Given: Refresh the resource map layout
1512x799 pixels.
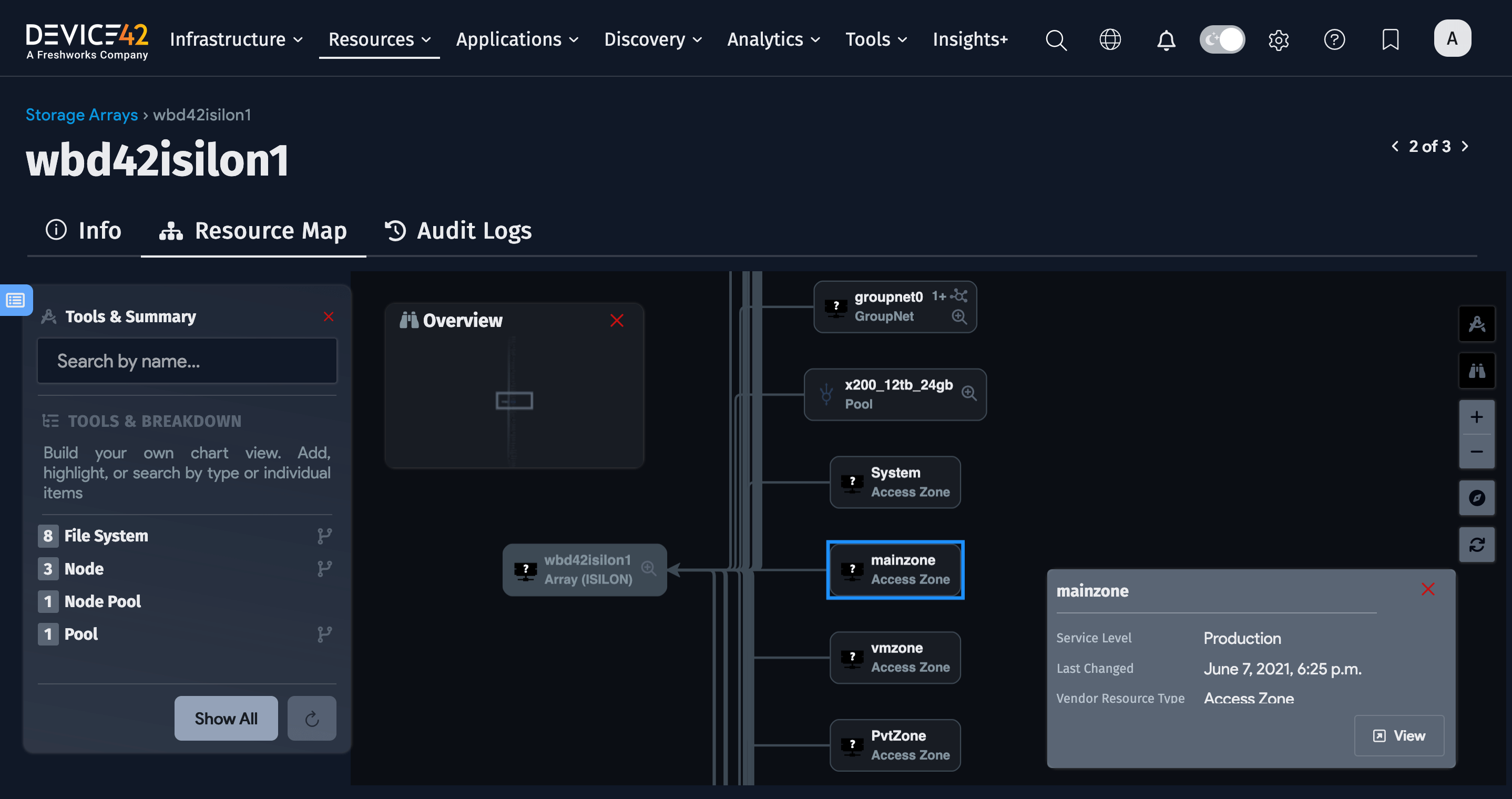Looking at the screenshot, I should 1477,544.
